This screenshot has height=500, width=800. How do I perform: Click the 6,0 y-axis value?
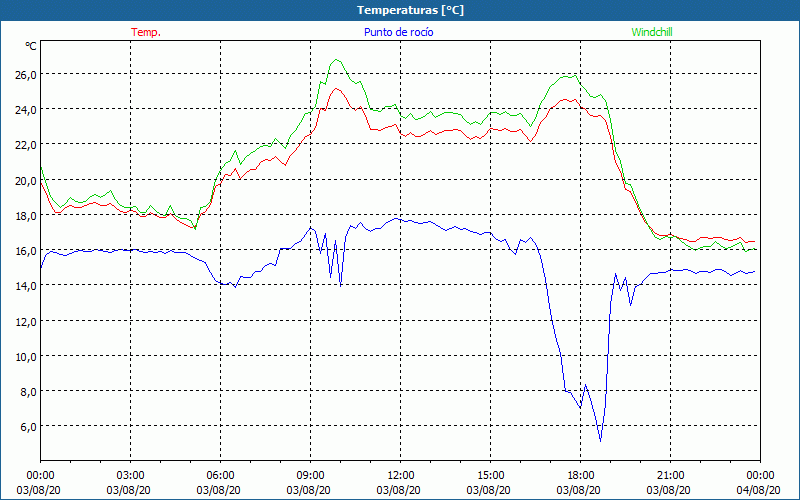[28, 427]
